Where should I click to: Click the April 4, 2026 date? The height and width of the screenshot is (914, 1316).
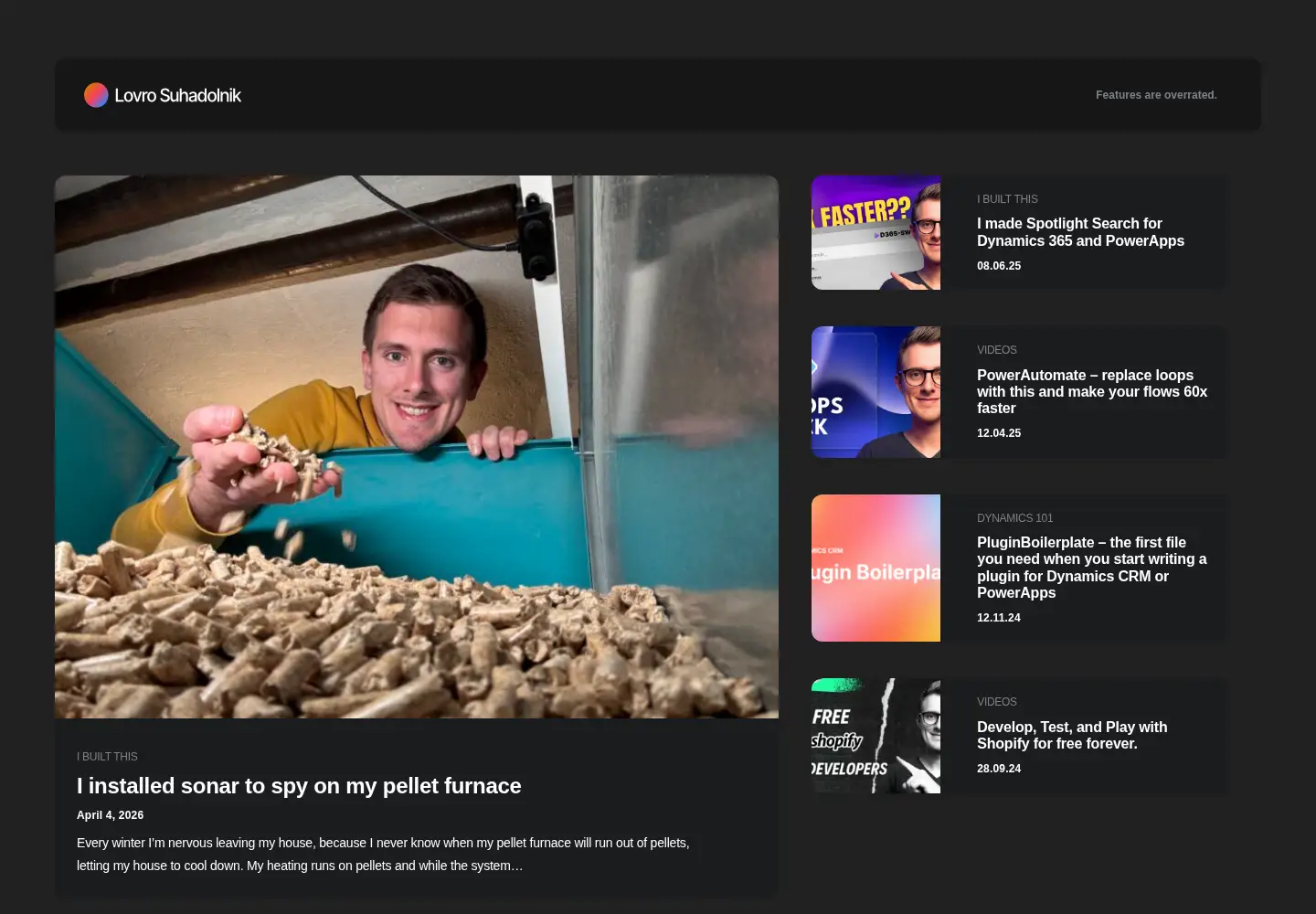[x=110, y=815]
